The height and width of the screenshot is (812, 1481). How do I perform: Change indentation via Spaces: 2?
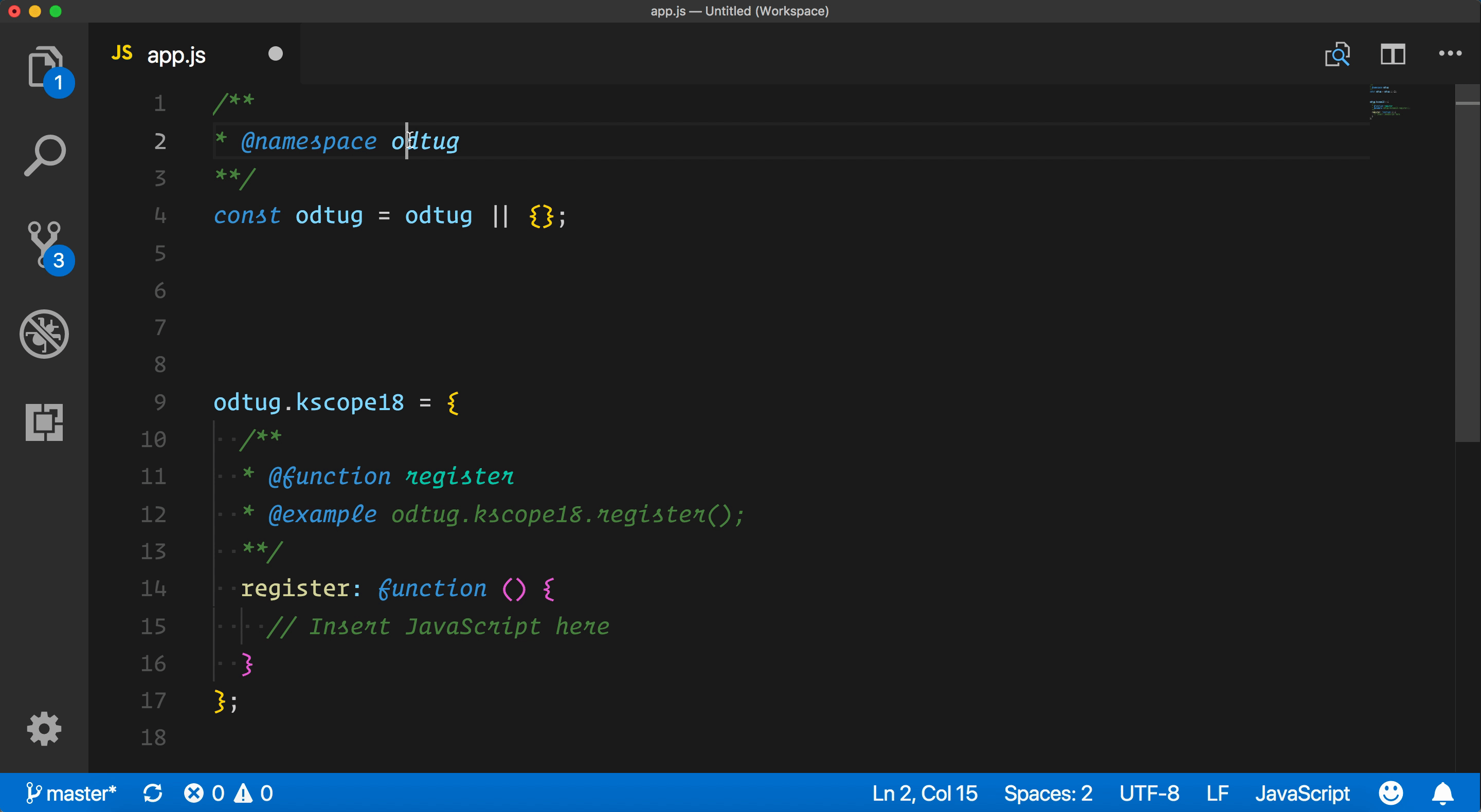point(1047,793)
